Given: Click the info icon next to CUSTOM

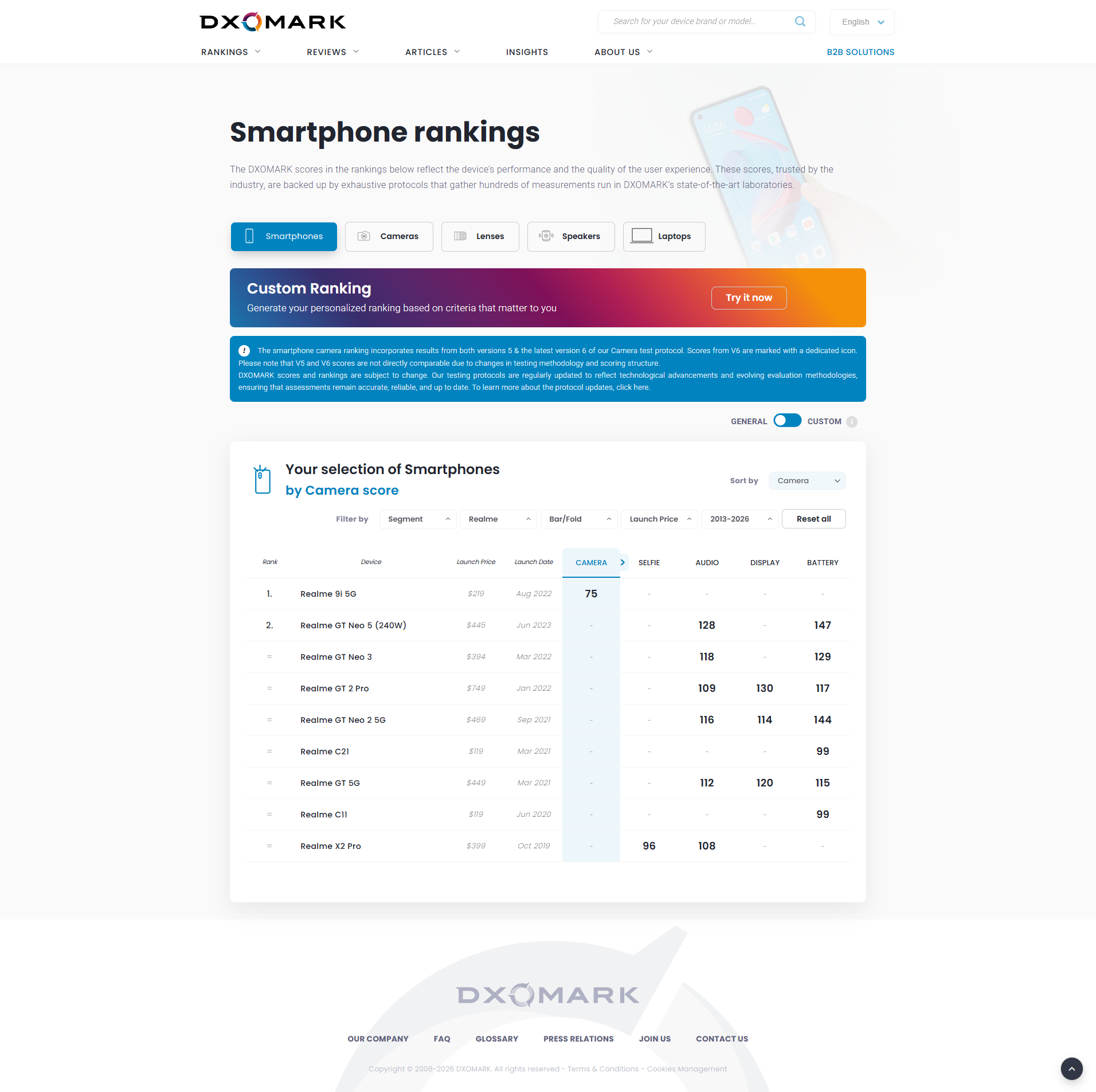Looking at the screenshot, I should tap(852, 422).
